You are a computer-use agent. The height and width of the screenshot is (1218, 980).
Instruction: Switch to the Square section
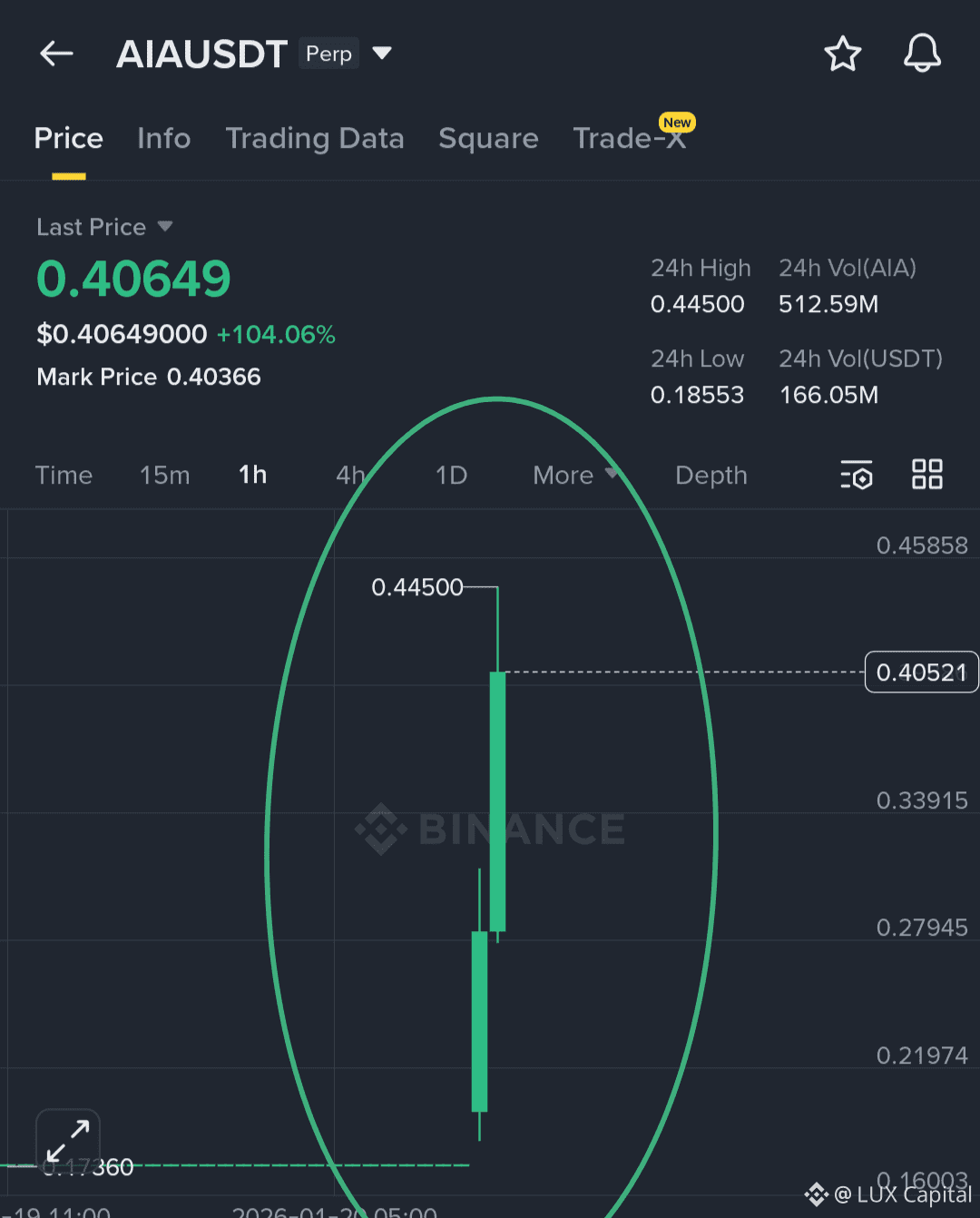(488, 138)
